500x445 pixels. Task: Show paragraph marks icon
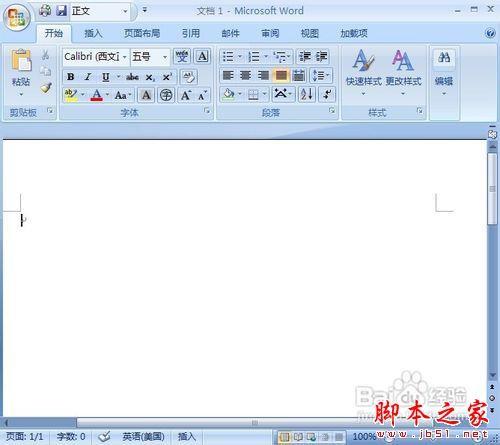327,94
